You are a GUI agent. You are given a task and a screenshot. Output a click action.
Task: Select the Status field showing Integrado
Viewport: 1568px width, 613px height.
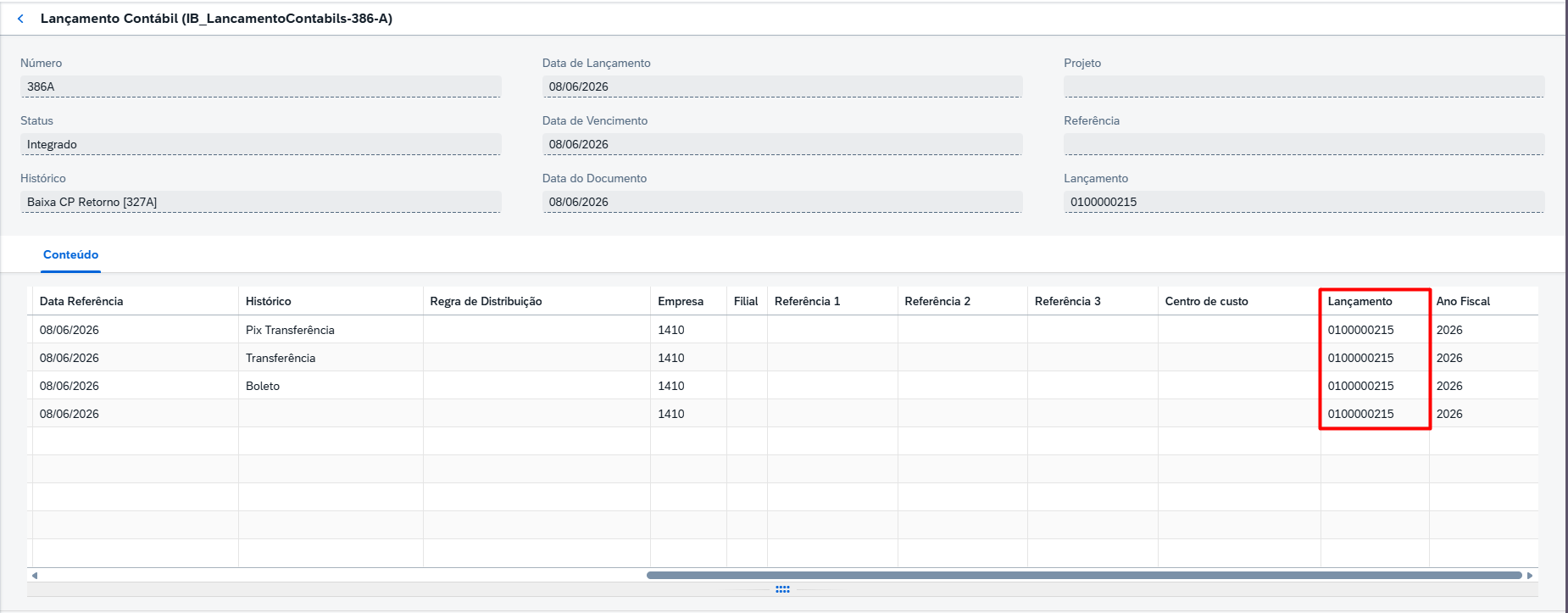tap(261, 144)
